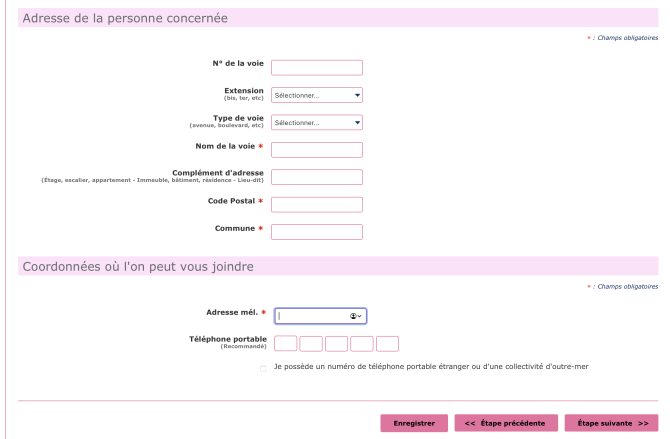Viewport: 670px width, 439px height.
Task: Click the first Téléphone portable box
Action: pyautogui.click(x=286, y=344)
